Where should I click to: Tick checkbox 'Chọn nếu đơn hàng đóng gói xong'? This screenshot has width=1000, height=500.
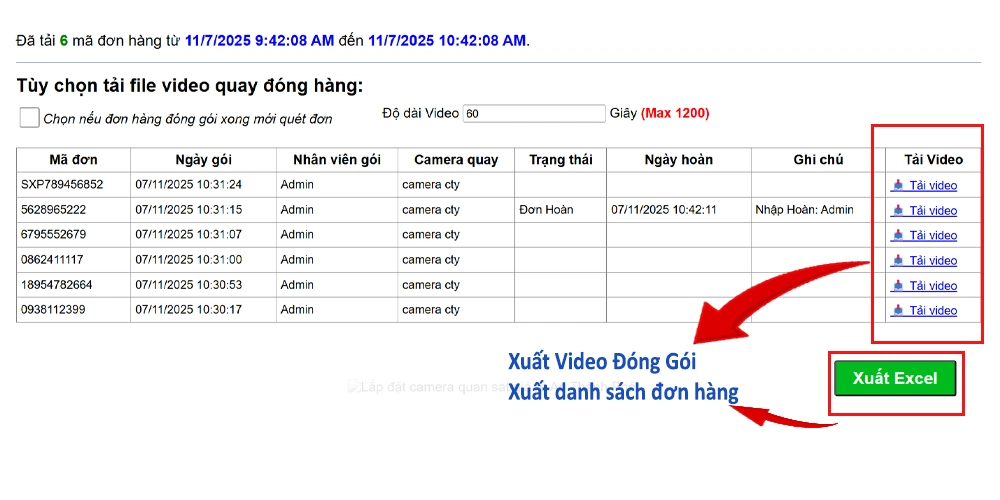tap(29, 117)
